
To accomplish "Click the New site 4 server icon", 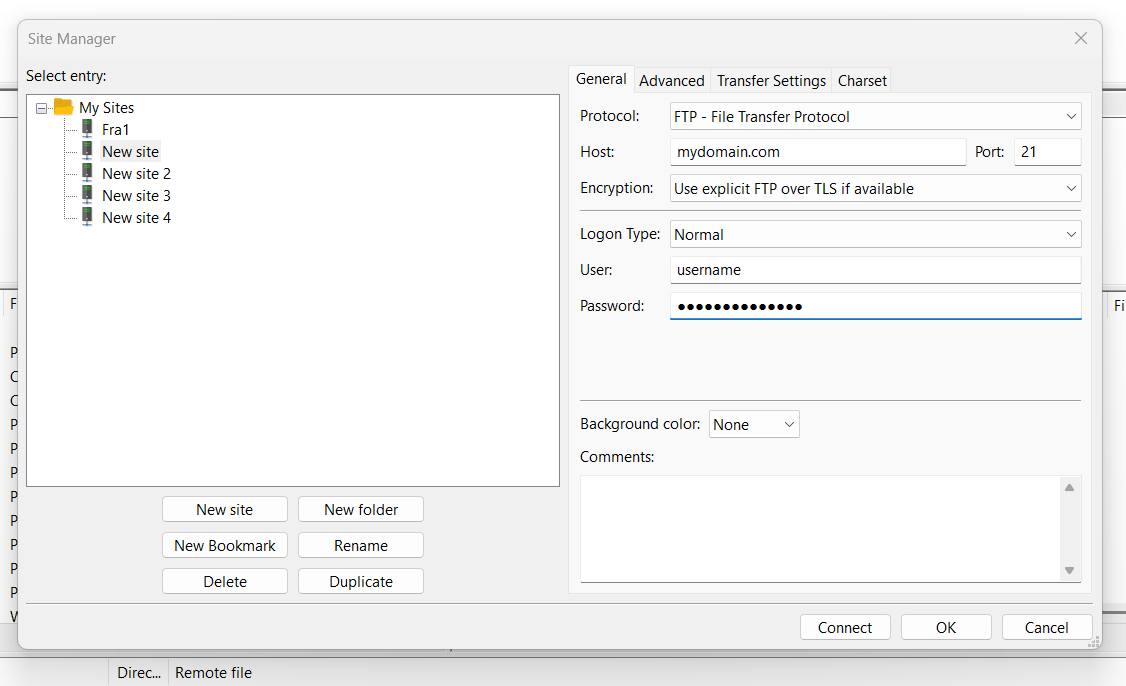I will click(x=87, y=217).
